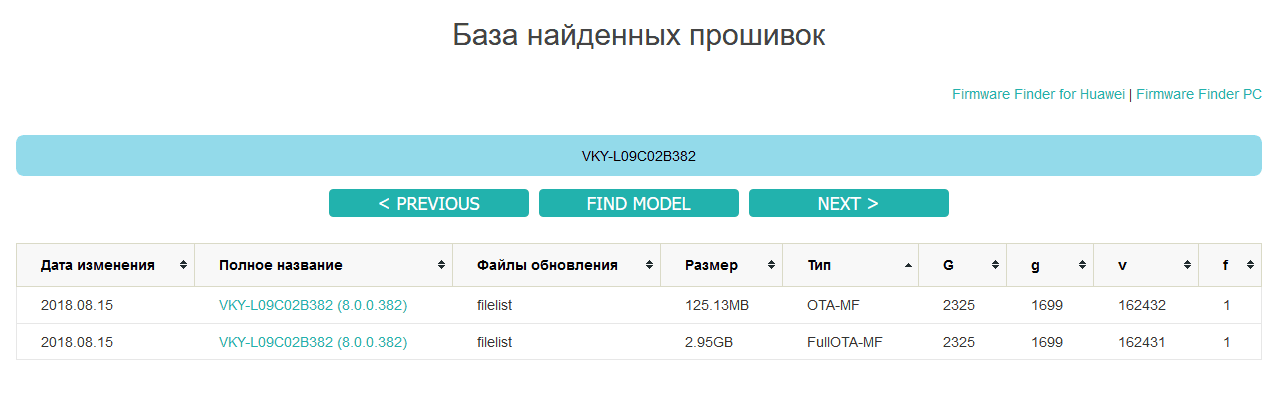Sort by Размер column arrows
Screen dimensions: 1286x408
pyautogui.click(x=771, y=266)
